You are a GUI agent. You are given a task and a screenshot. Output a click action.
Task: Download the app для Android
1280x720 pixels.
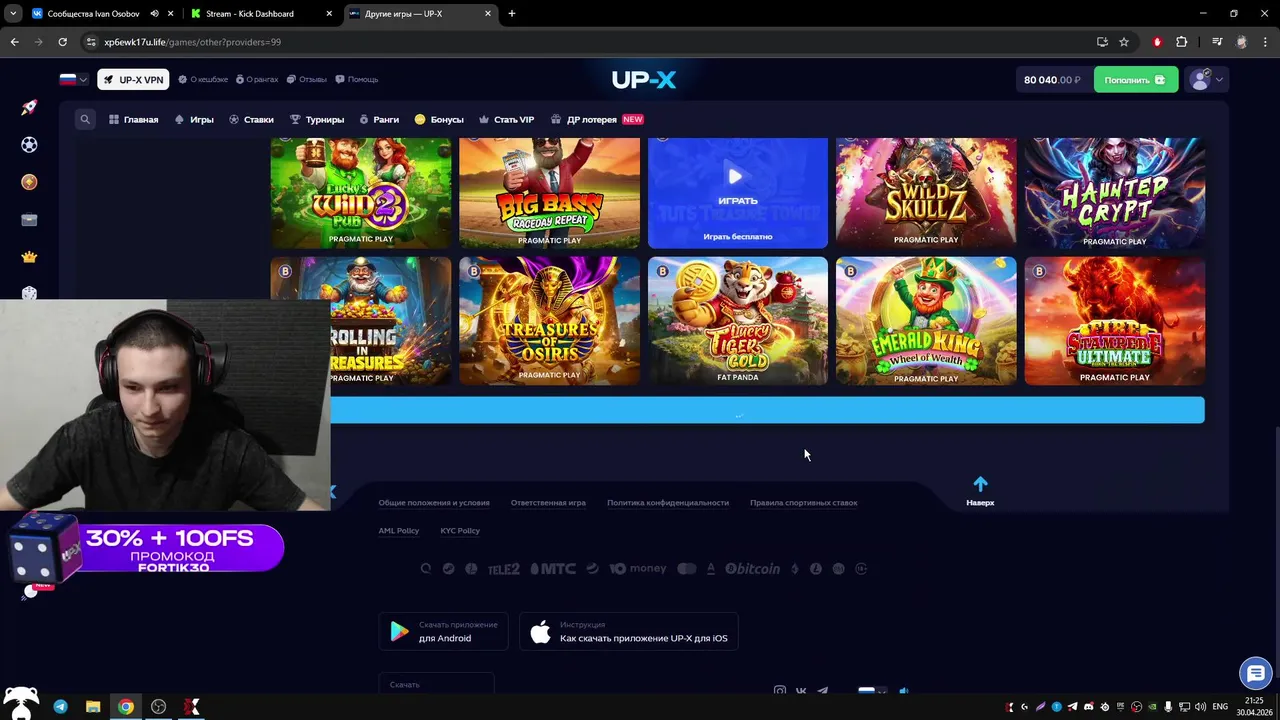point(443,632)
